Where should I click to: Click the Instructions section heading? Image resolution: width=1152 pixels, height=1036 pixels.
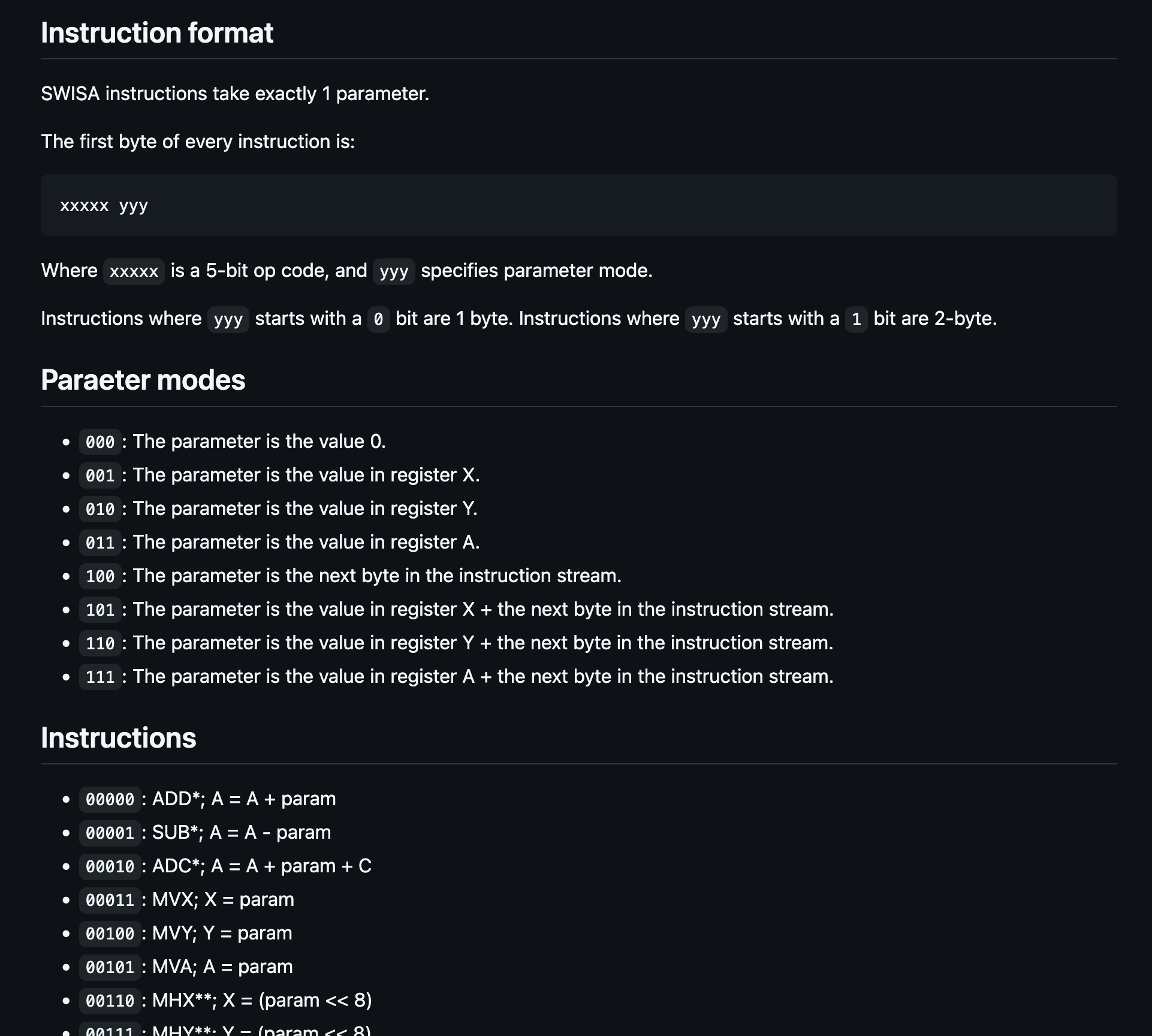117,739
